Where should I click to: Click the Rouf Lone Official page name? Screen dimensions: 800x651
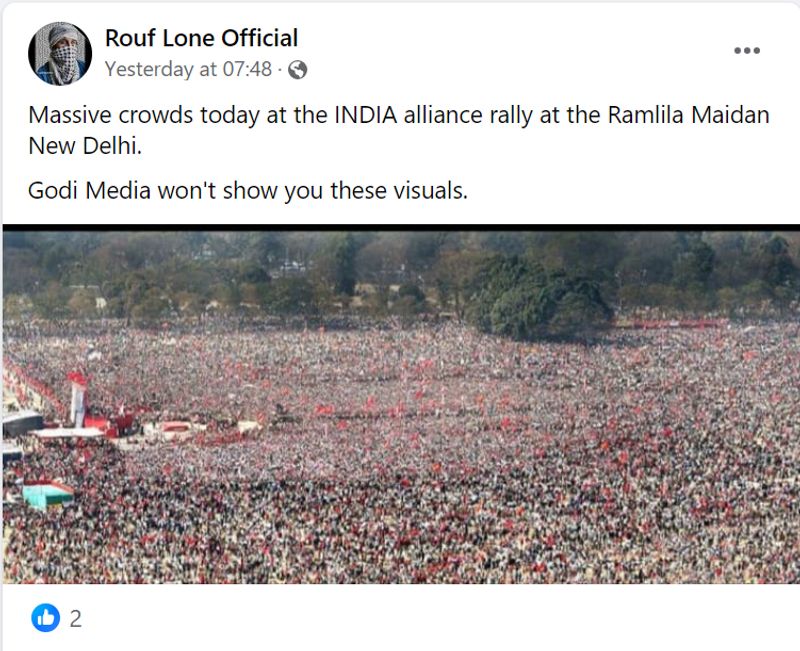201,38
